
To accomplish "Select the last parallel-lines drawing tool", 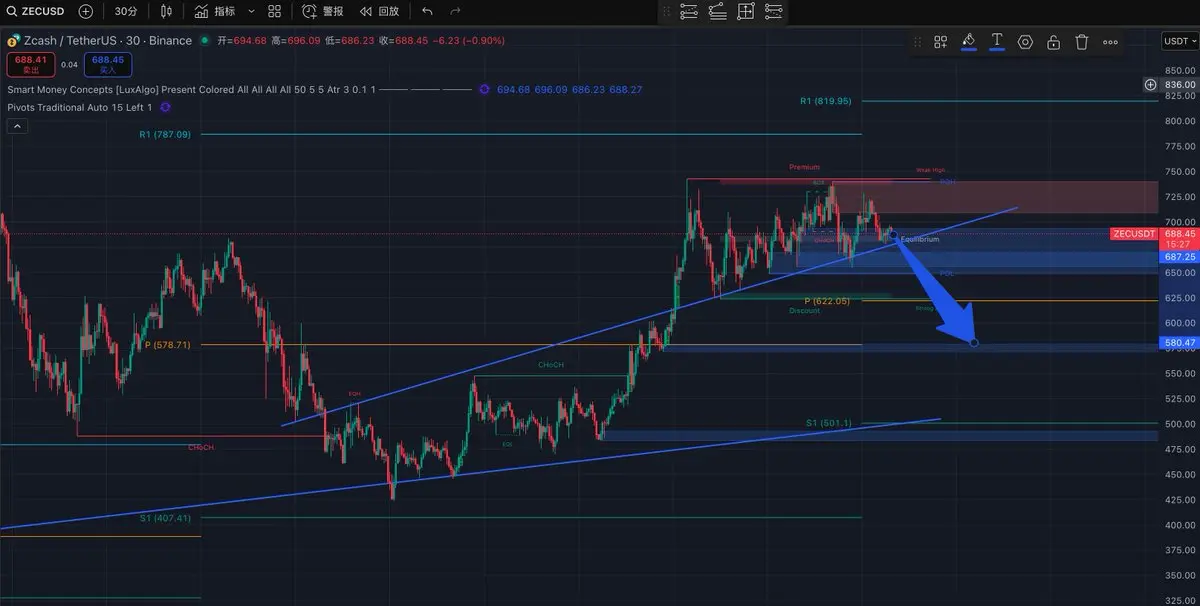I will pos(773,12).
